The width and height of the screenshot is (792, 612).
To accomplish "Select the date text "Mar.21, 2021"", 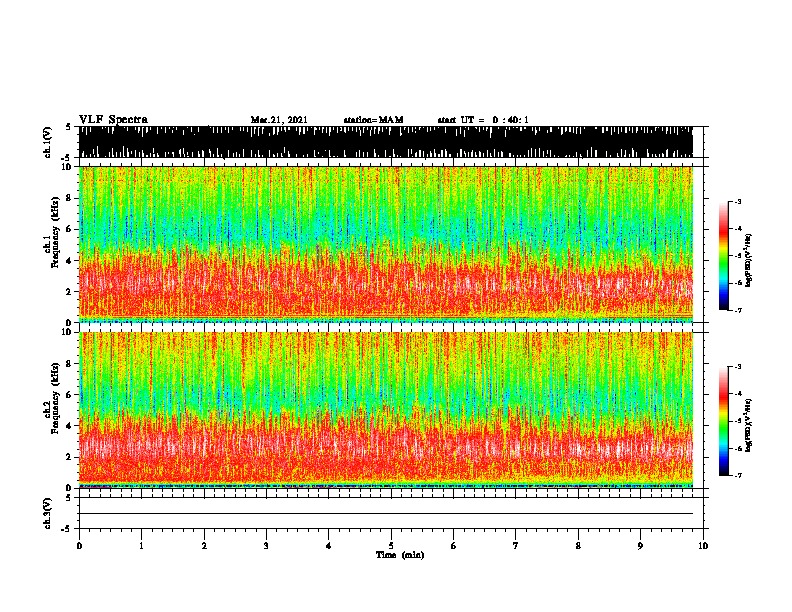I will click(279, 120).
